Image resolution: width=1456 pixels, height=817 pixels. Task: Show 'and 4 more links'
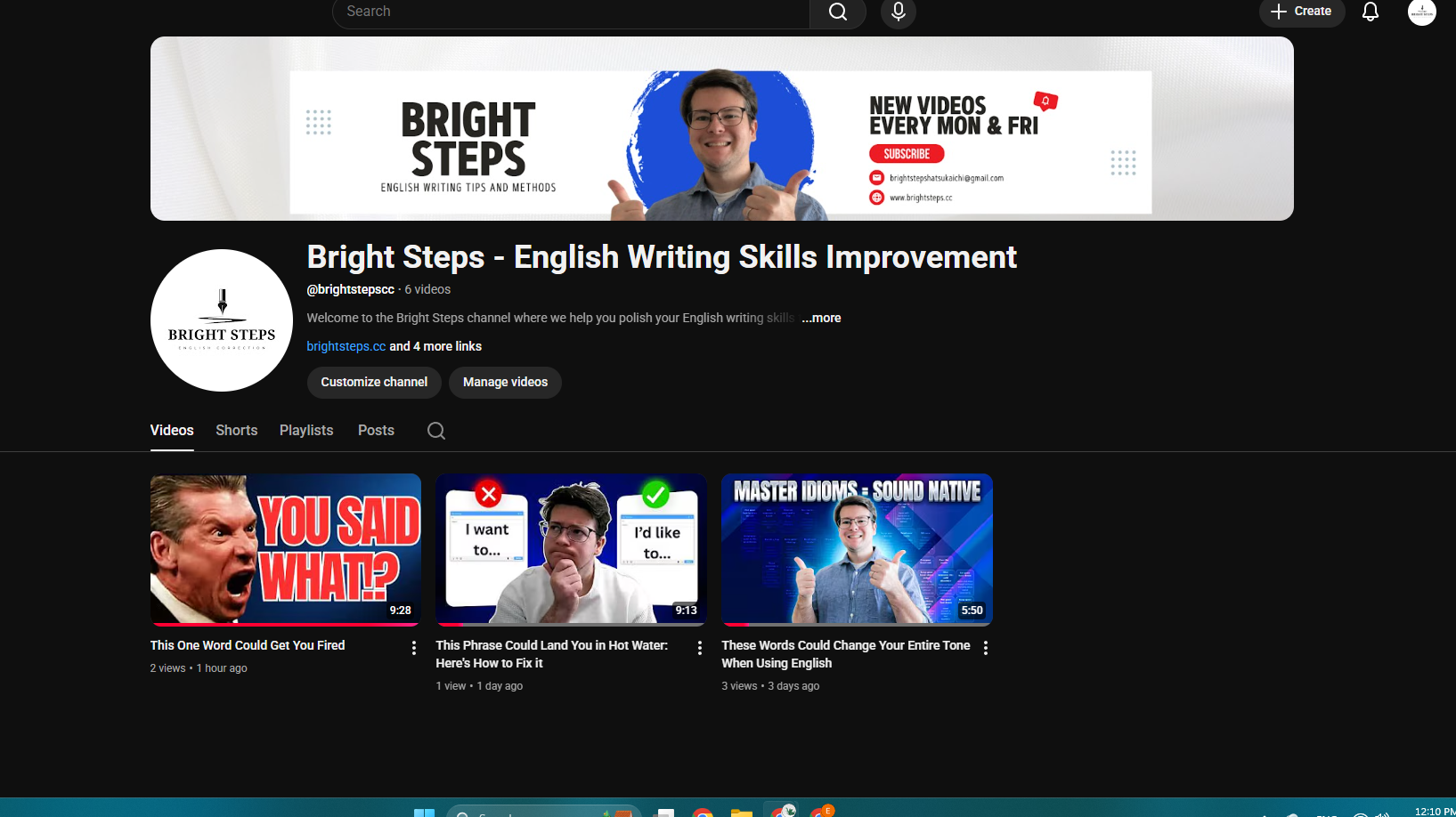click(435, 346)
